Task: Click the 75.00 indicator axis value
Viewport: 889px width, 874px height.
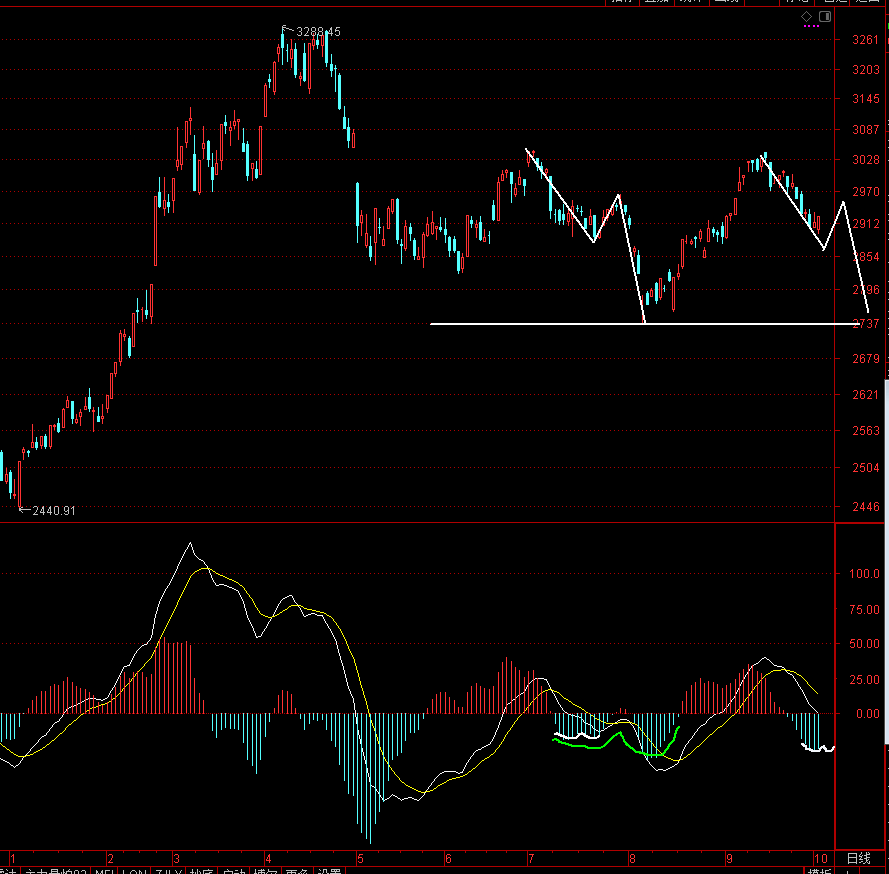Action: click(x=864, y=610)
